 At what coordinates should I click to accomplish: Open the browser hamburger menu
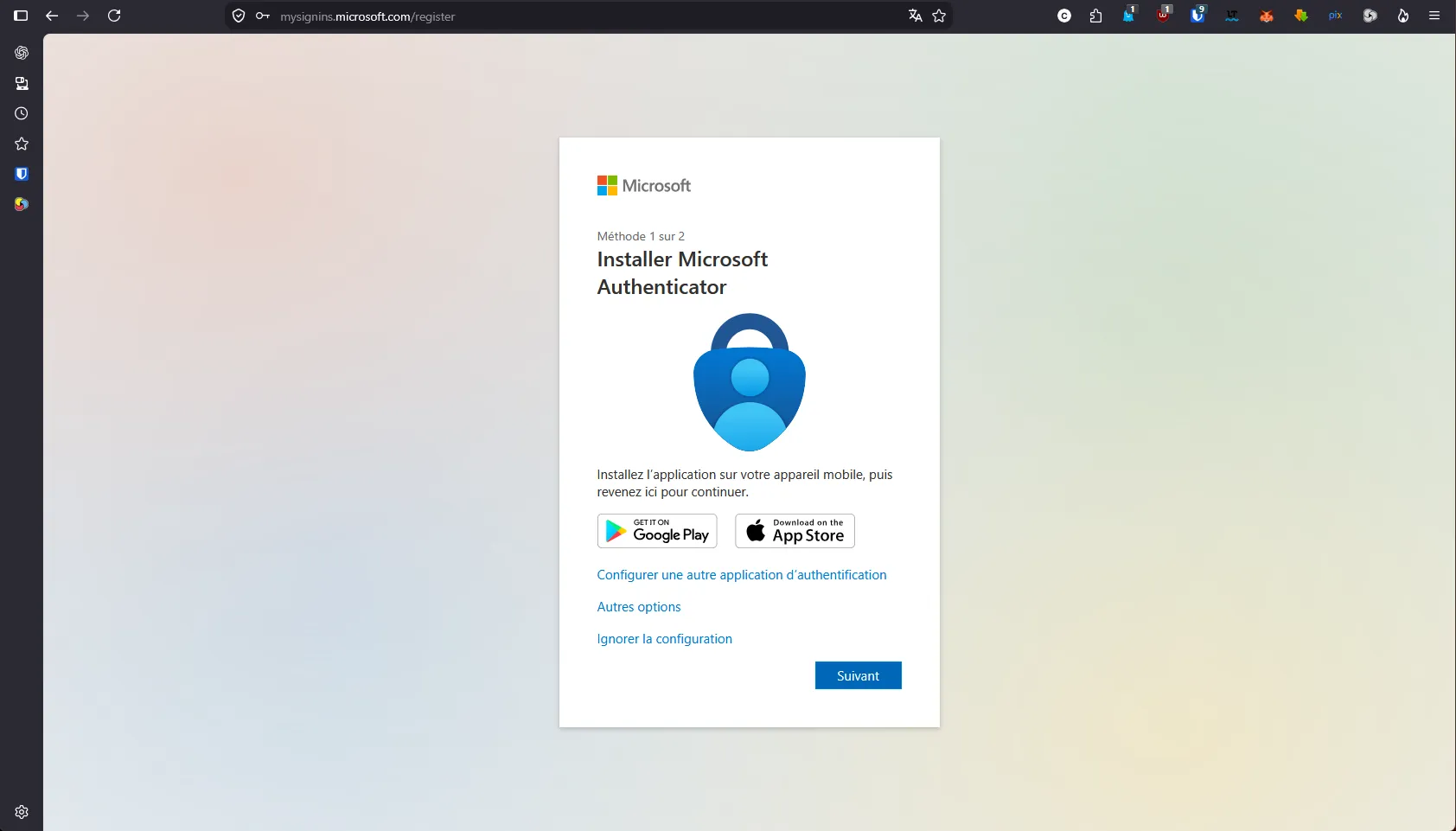click(1434, 16)
